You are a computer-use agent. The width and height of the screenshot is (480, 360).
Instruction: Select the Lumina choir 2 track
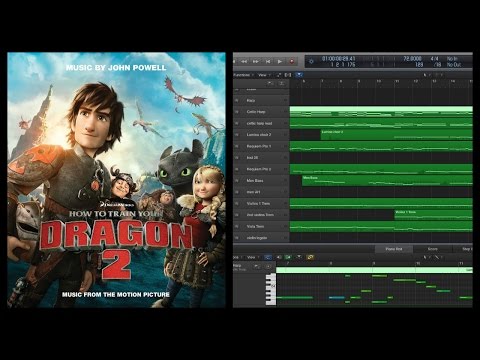coord(261,135)
